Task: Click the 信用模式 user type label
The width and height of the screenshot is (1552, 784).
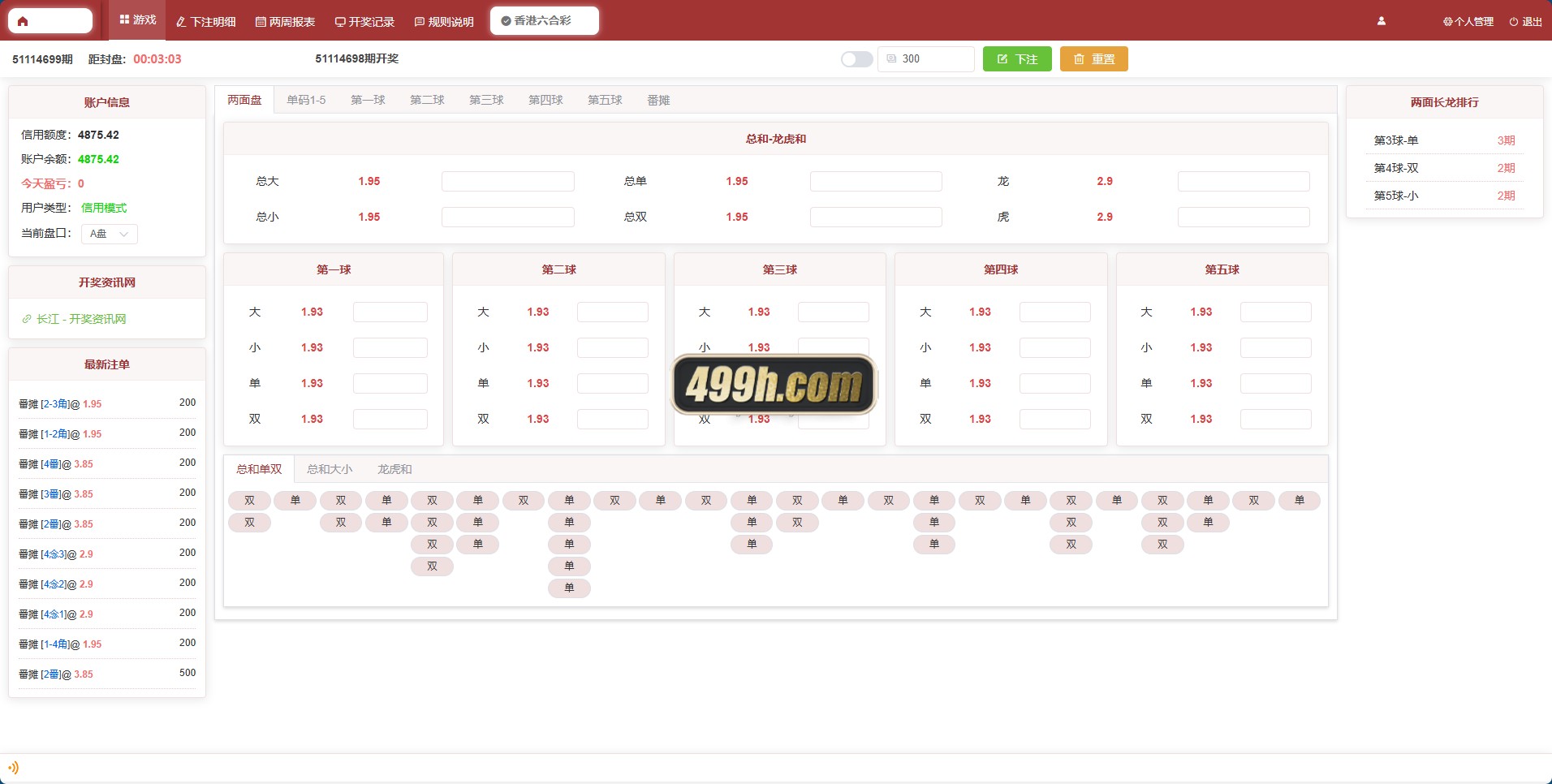Action: click(104, 208)
